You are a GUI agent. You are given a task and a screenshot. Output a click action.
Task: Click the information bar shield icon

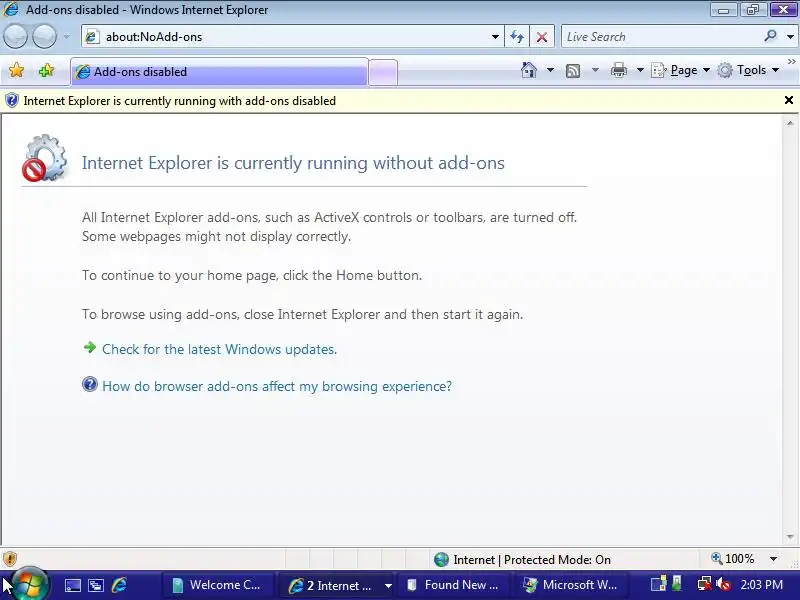pyautogui.click(x=11, y=101)
